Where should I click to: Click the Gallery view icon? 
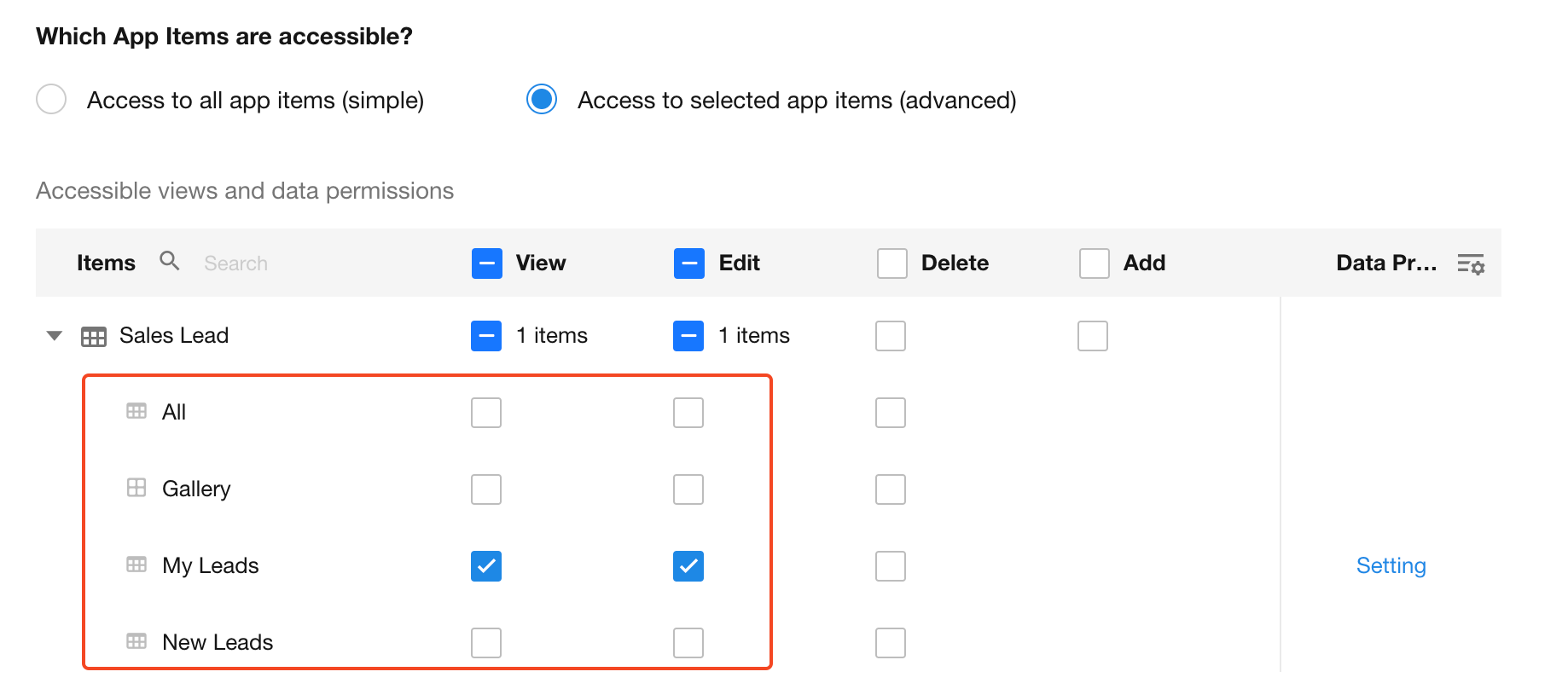pyautogui.click(x=136, y=488)
